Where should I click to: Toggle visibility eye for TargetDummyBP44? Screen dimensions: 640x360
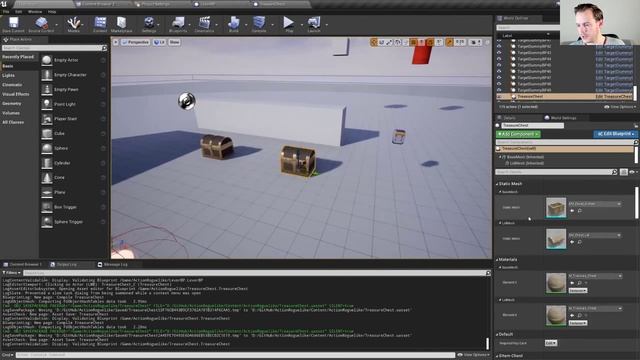pos(499,59)
